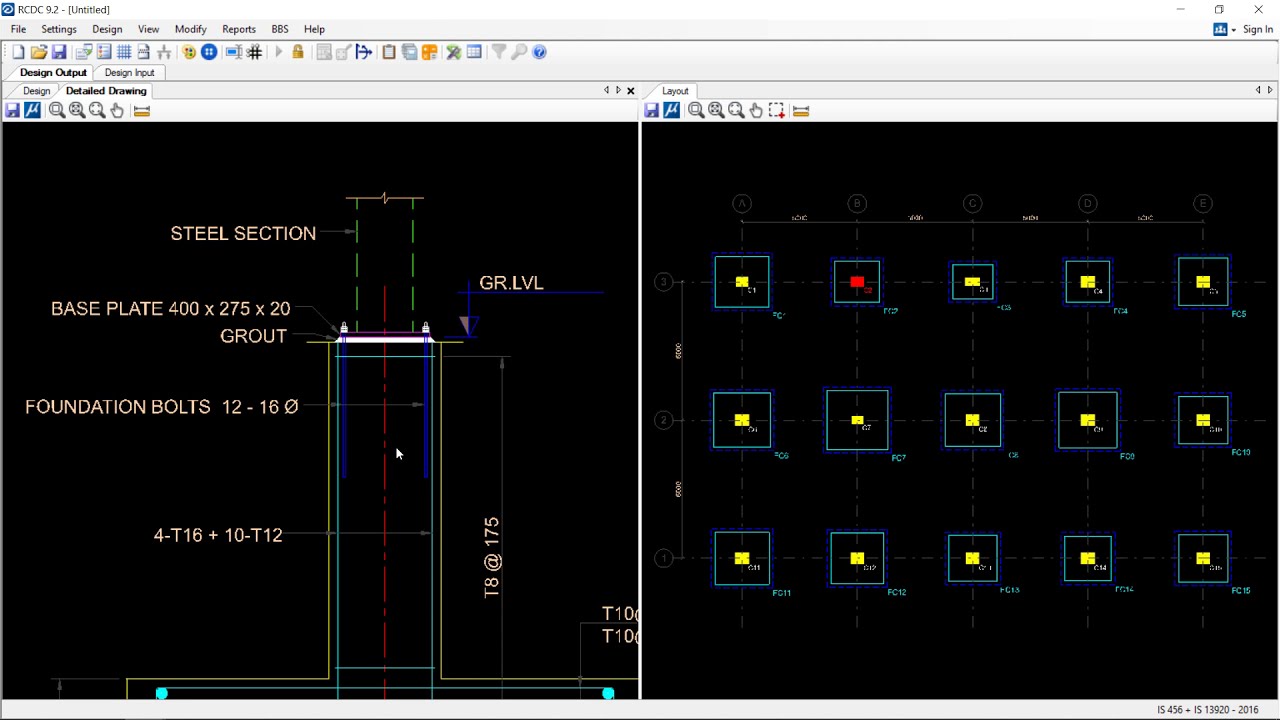This screenshot has height=720, width=1280.
Task: Select footing FC7 column in Layout
Action: (857, 420)
